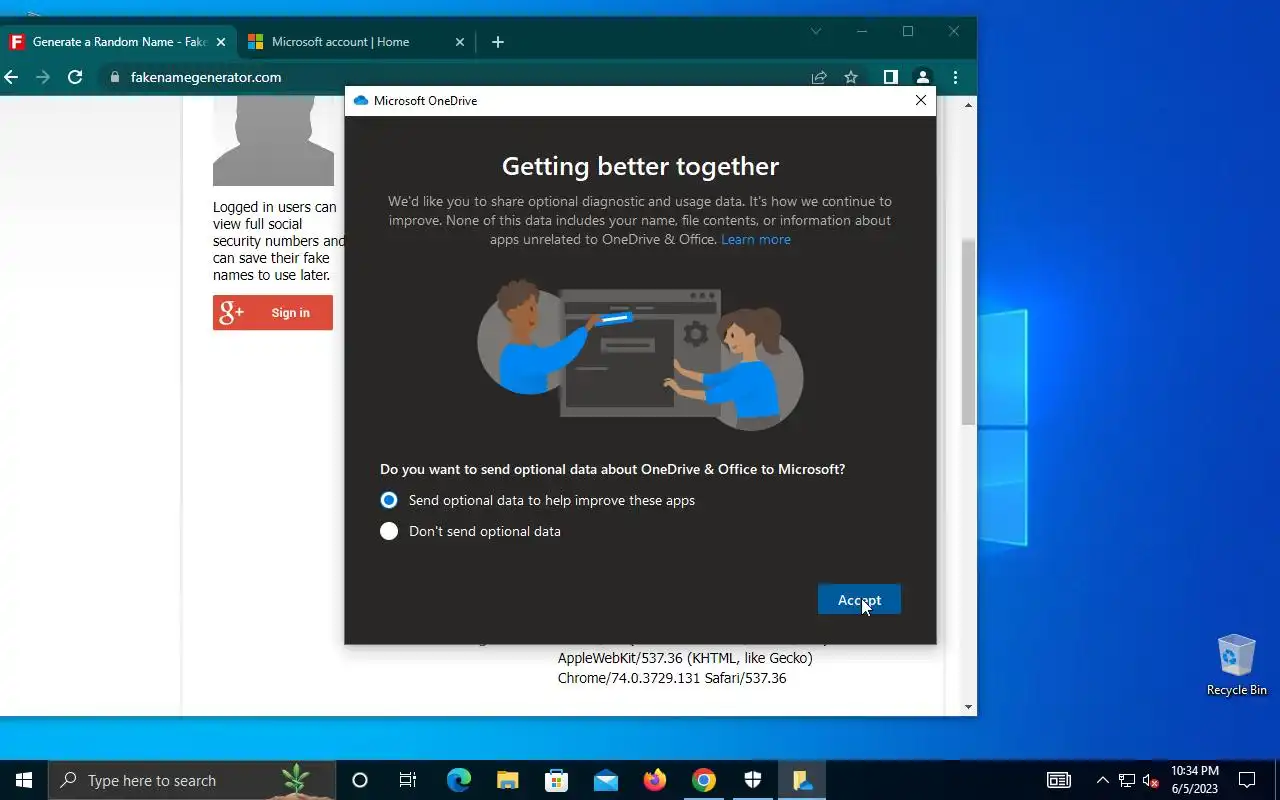1280x800 pixels.
Task: Switch to Microsoft account Home tab
Action: pyautogui.click(x=340, y=42)
